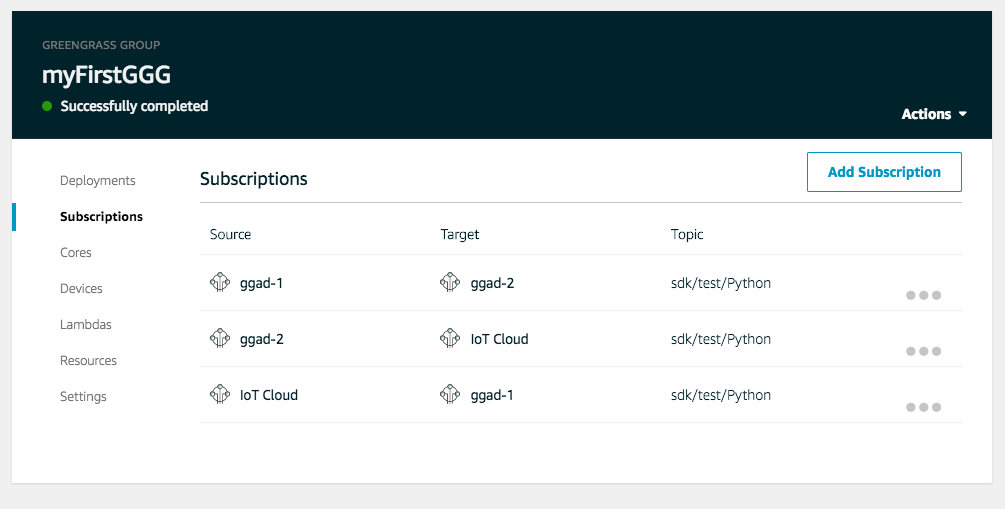
Task: Click the myFirstGGG group title
Action: pos(106,75)
